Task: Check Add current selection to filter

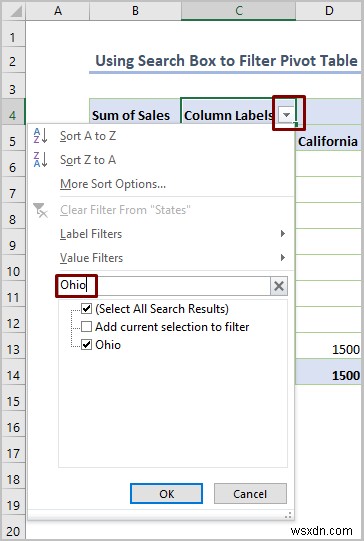Action: pyautogui.click(x=86, y=326)
